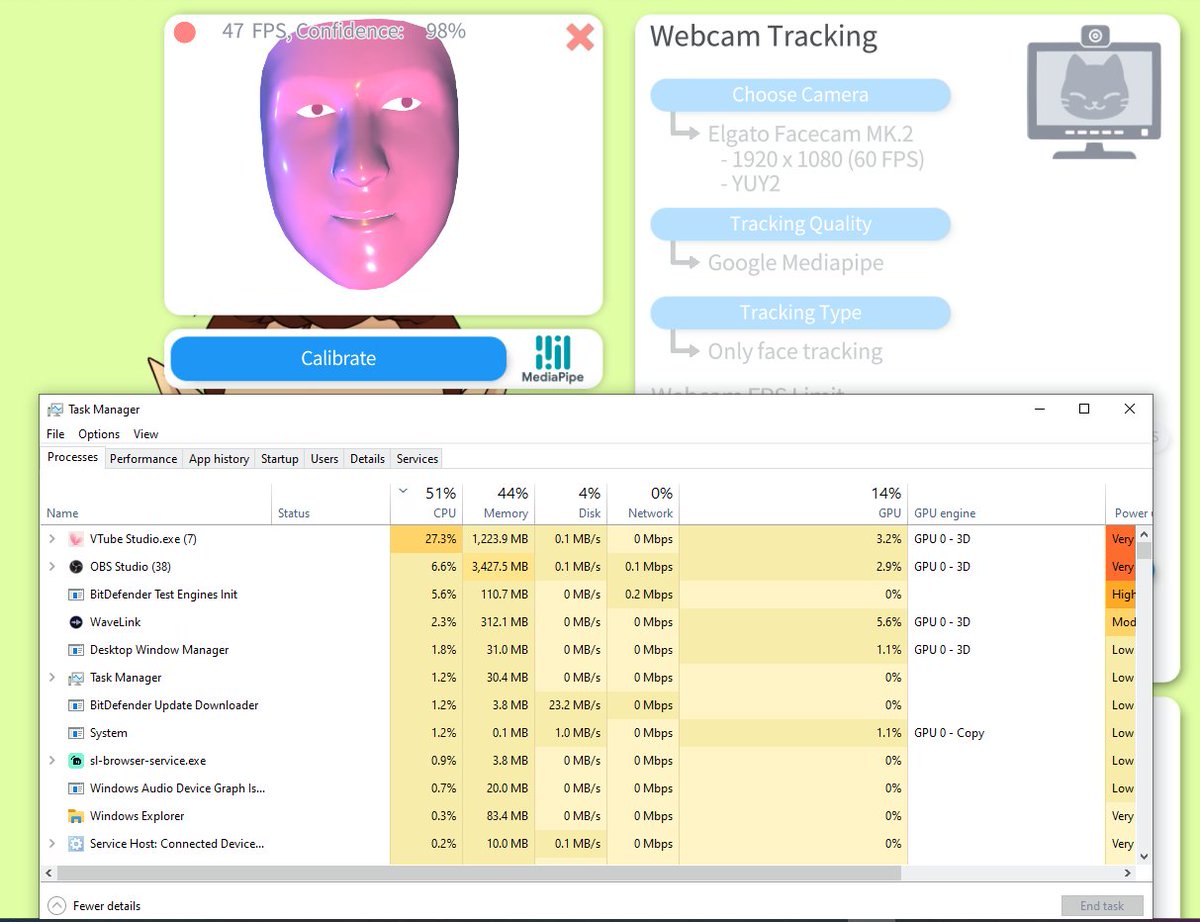
Task: Click the Only face tracking text
Action: point(795,352)
